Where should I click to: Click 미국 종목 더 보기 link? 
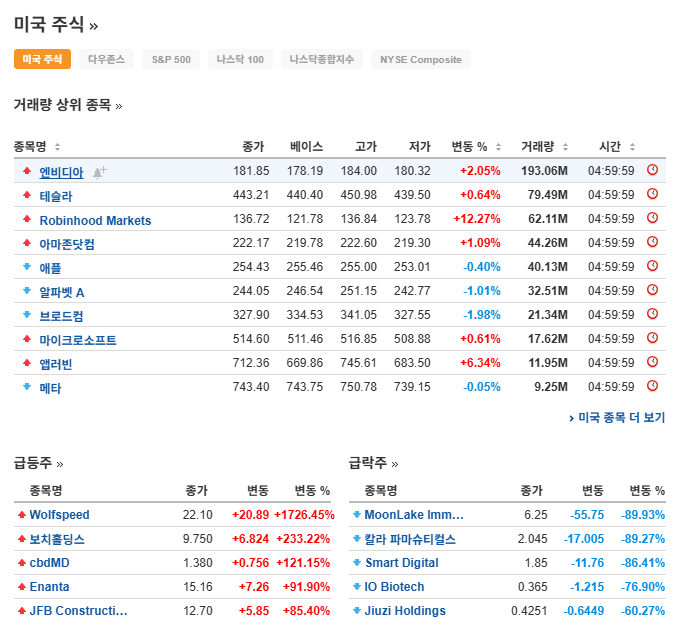(x=617, y=418)
